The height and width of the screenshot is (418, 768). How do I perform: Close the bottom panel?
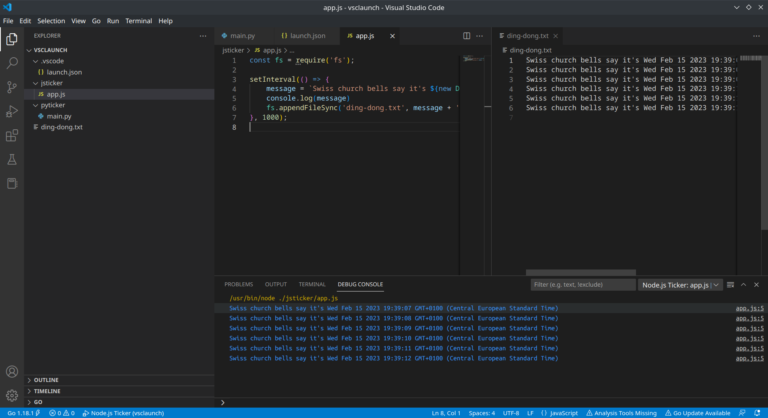756,285
